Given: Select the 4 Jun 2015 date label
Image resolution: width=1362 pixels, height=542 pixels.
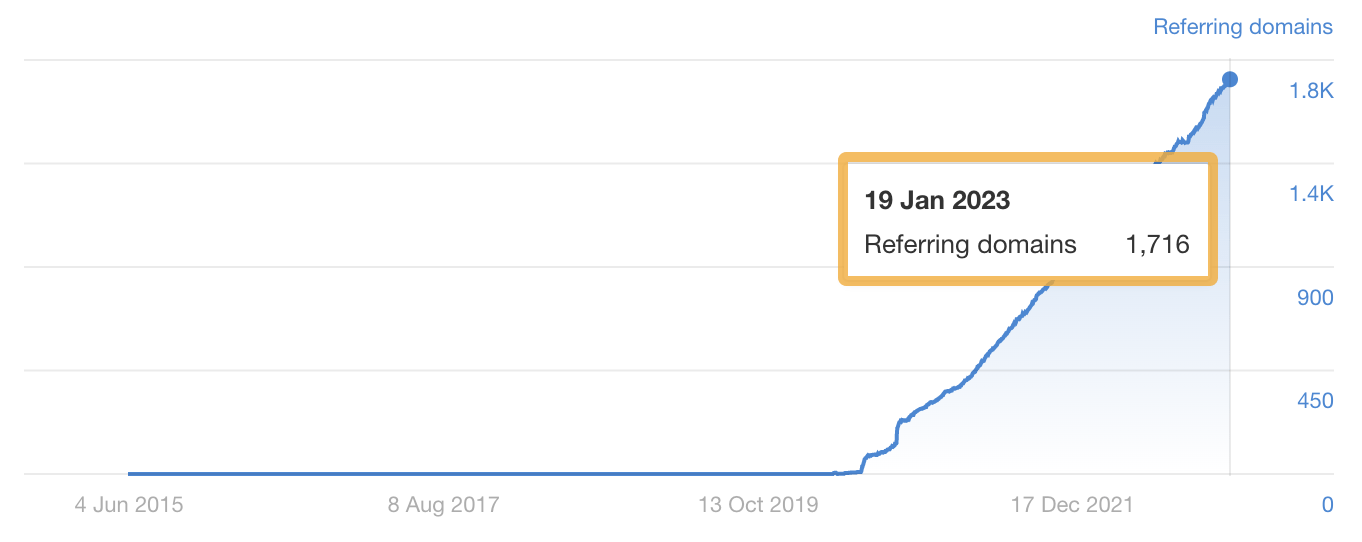Looking at the screenshot, I should click(x=129, y=504).
